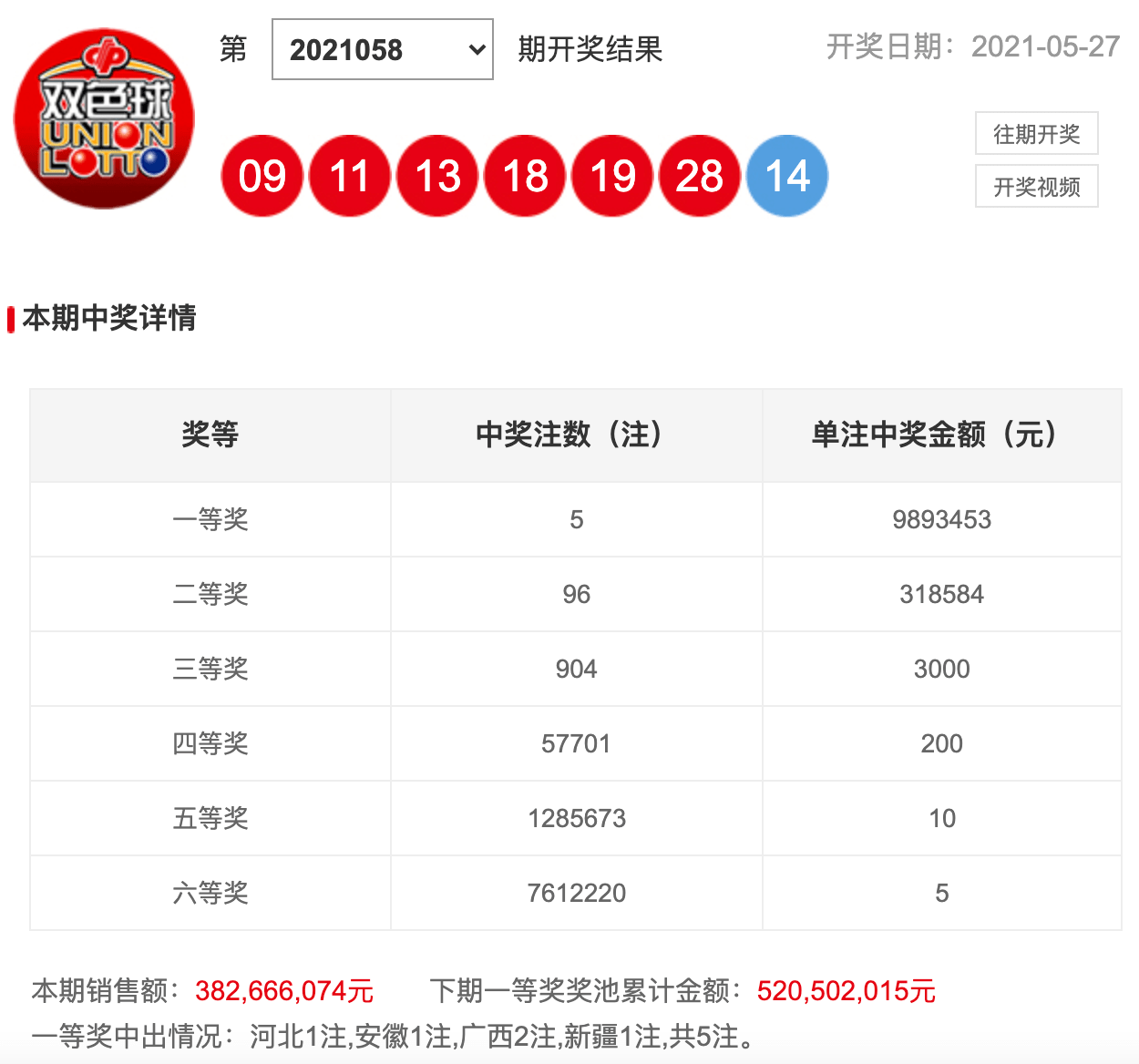Click fifth prize winner count 1285673
The image size is (1139, 1064).
[x=577, y=818]
